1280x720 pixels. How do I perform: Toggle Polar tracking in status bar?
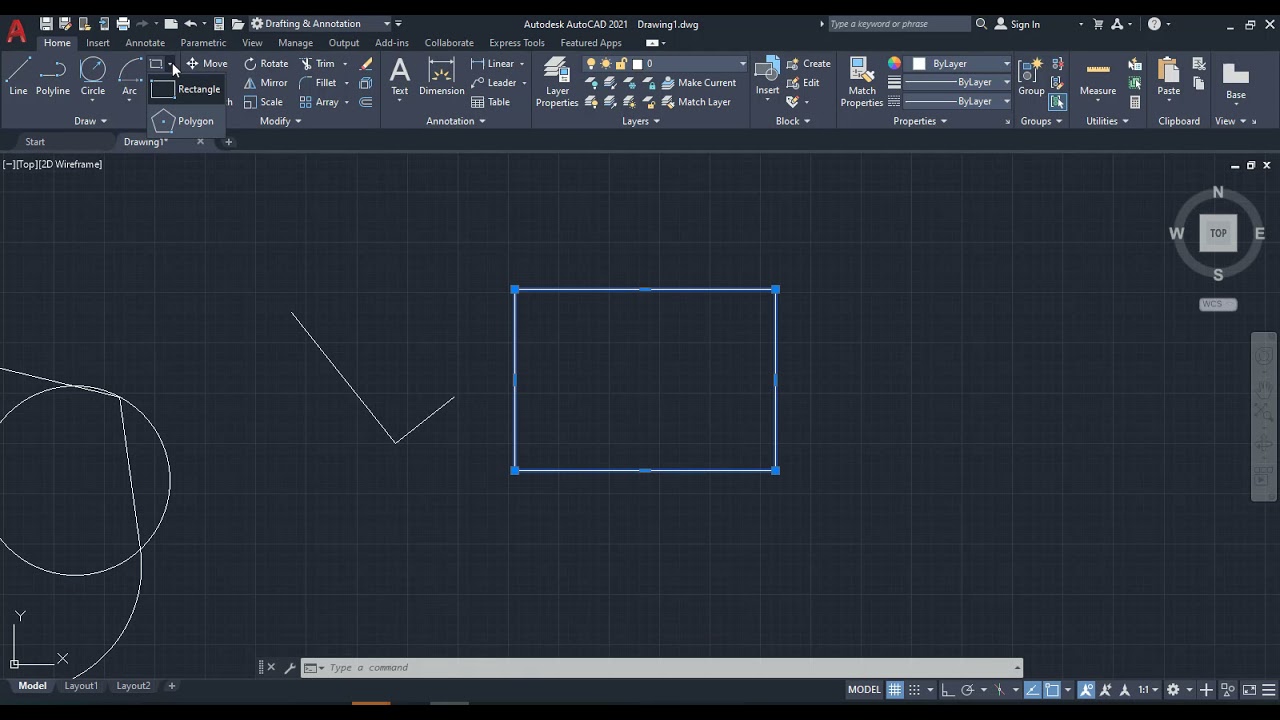click(x=967, y=690)
